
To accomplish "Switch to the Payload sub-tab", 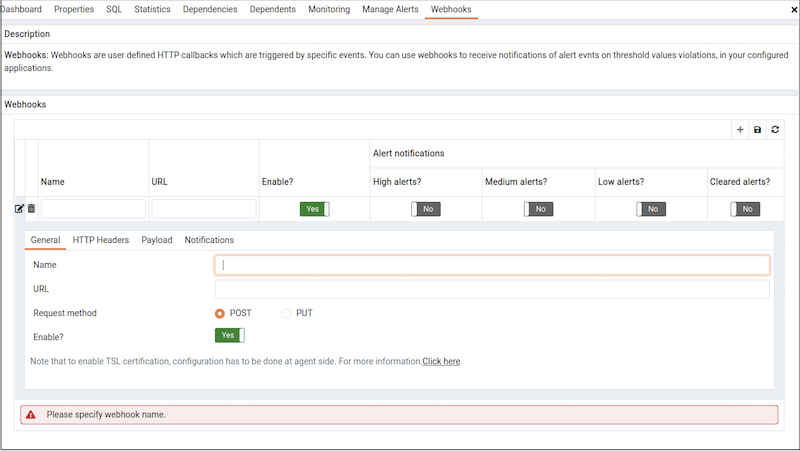I will [157, 240].
